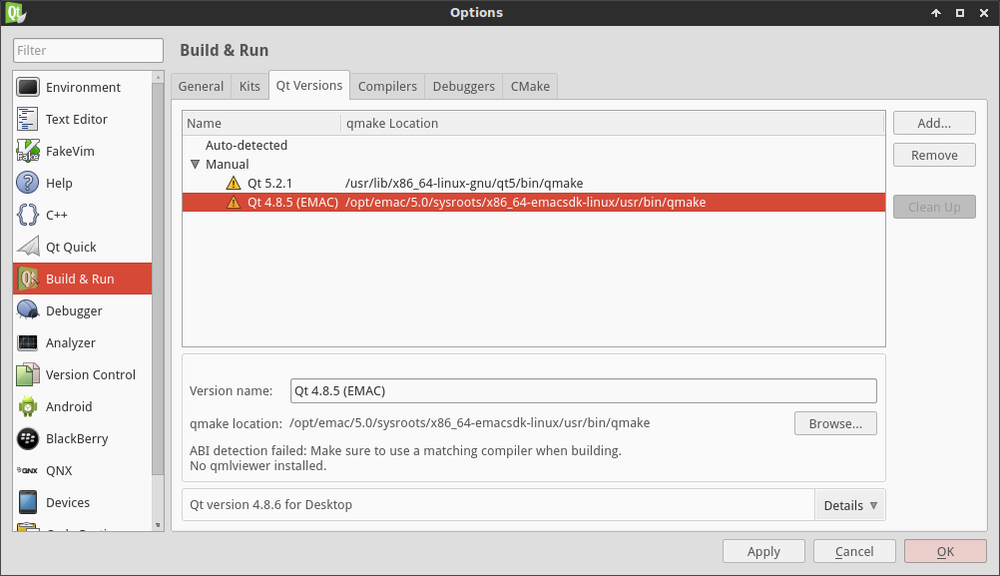Select the QNX sidebar entry
This screenshot has height=576, width=1000.
click(x=60, y=471)
